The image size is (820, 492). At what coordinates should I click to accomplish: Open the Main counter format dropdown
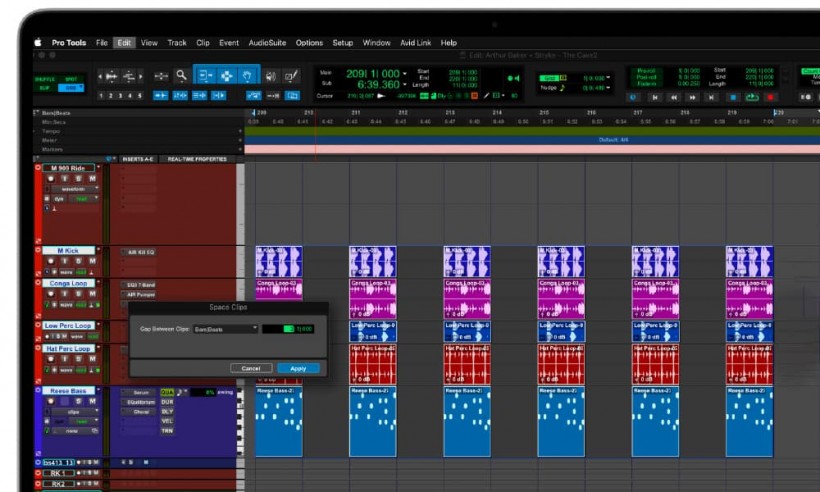[405, 74]
